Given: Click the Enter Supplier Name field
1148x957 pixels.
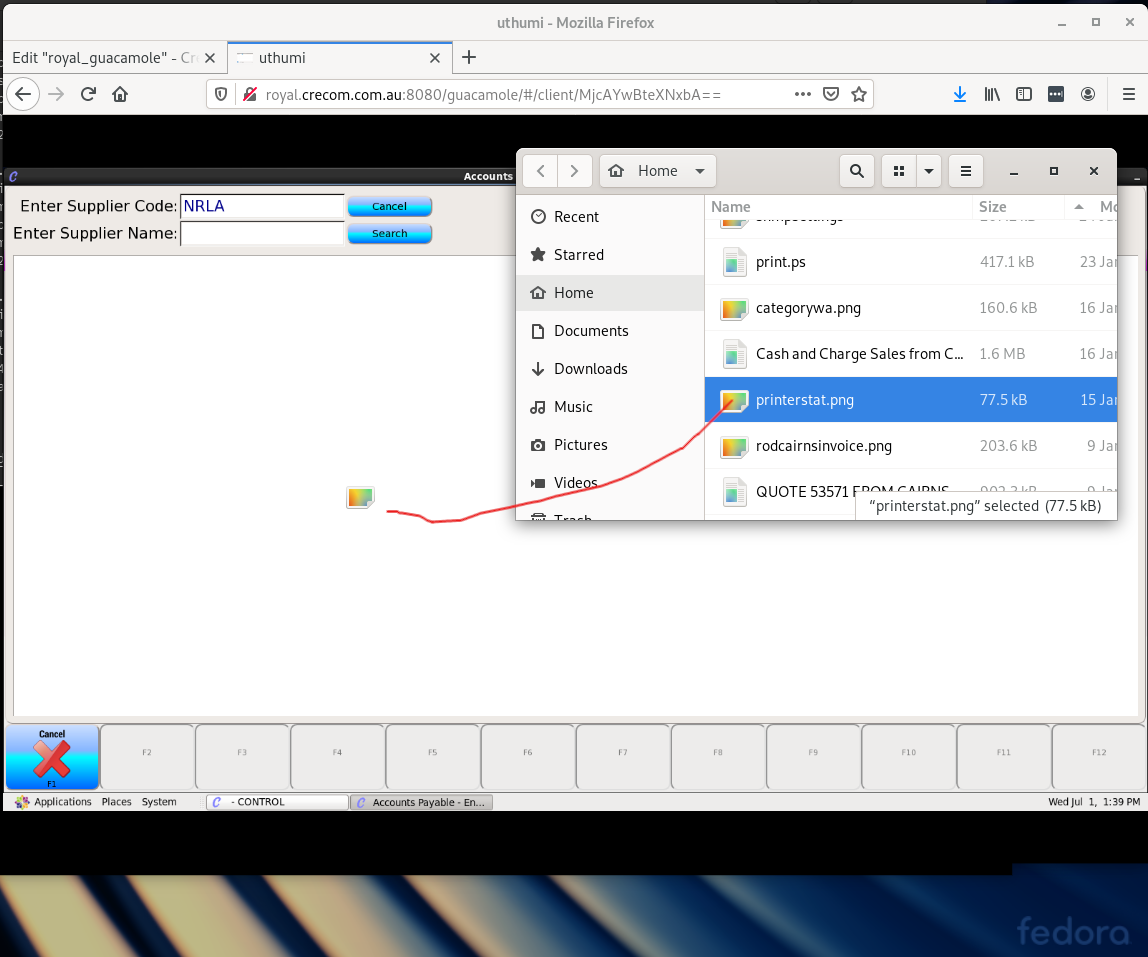Looking at the screenshot, I should (262, 234).
